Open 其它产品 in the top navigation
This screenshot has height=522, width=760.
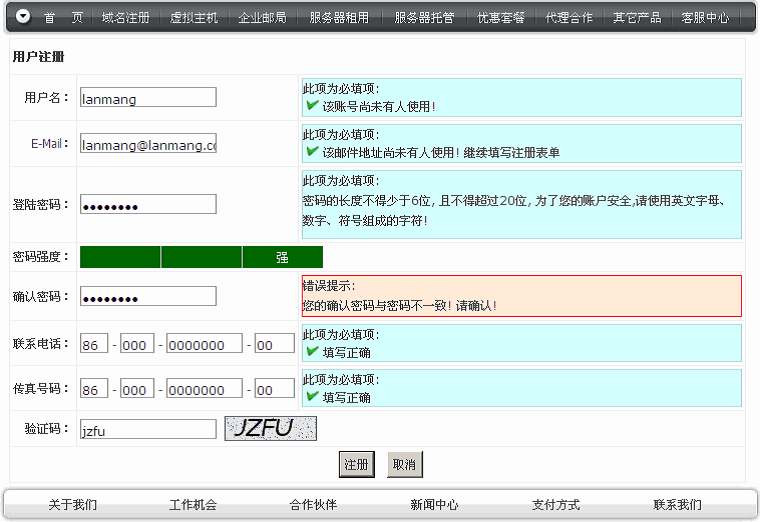click(637, 18)
